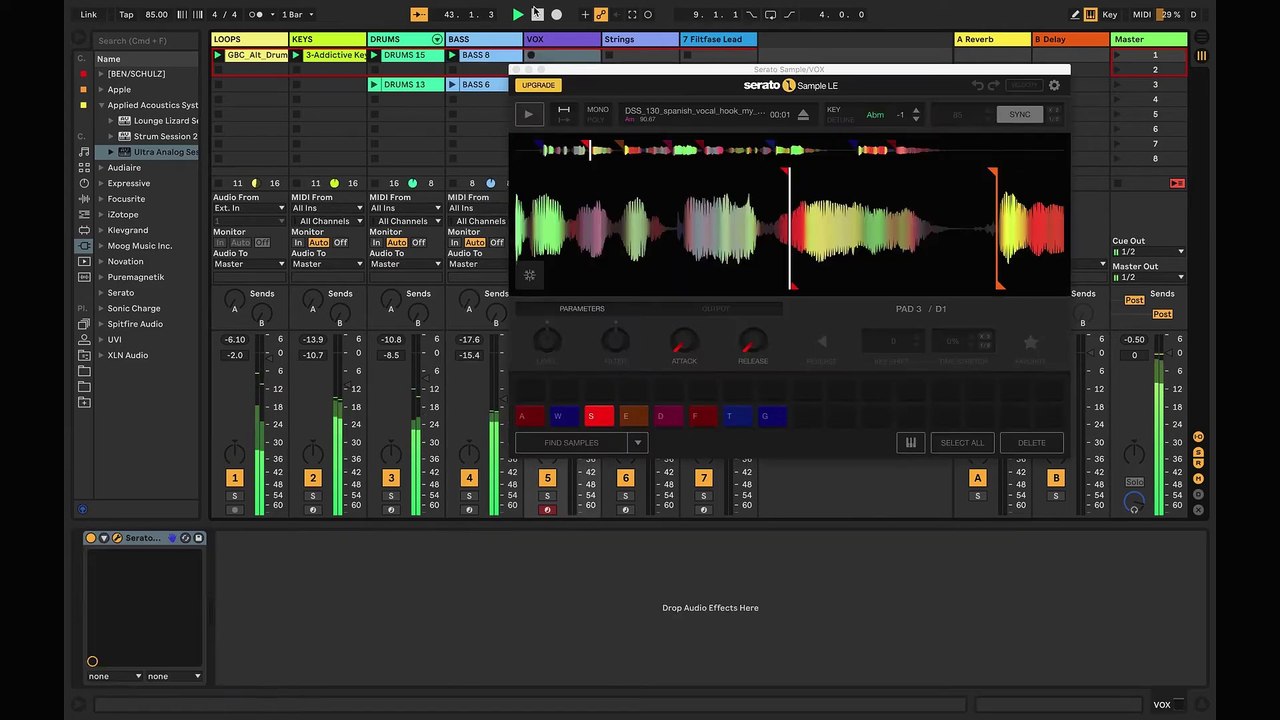Open the quantization 1 Bar dropdown

tap(298, 15)
